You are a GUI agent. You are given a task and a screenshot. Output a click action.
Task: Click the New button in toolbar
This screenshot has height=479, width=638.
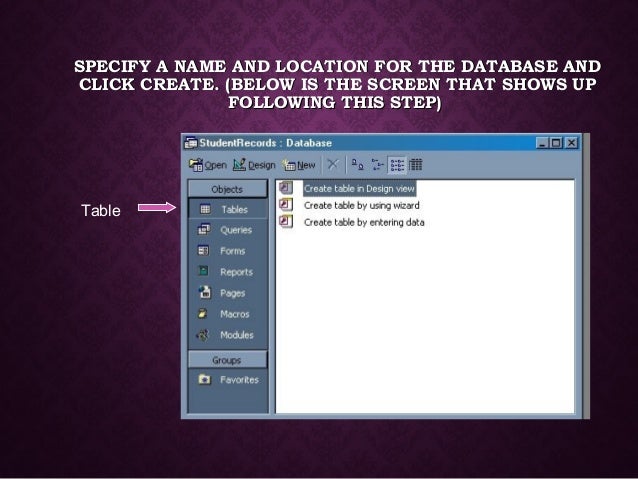[299, 165]
